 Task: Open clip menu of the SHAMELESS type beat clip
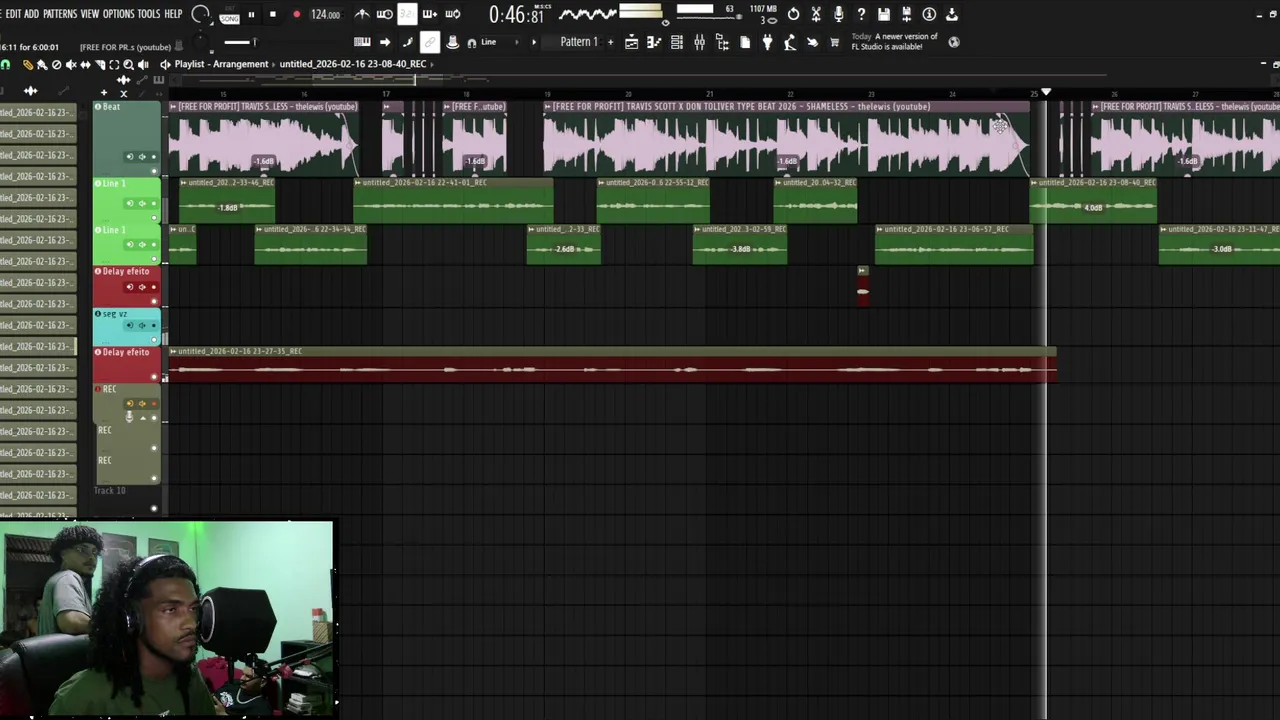[x=549, y=107]
